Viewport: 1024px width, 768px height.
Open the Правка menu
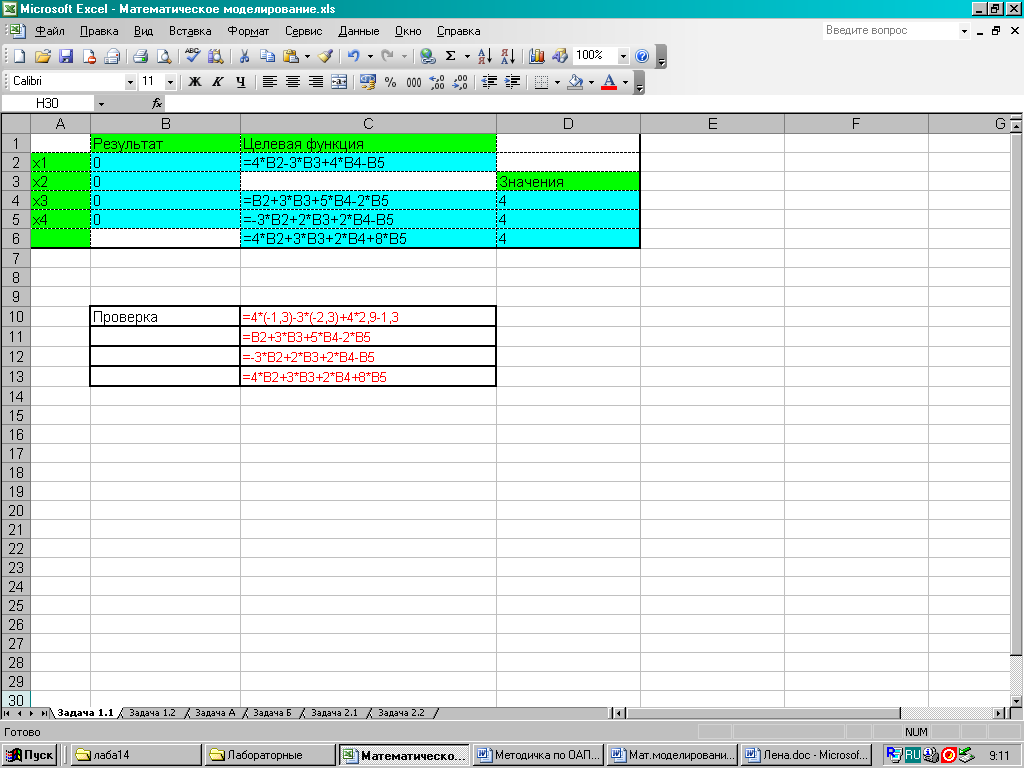(x=99, y=31)
